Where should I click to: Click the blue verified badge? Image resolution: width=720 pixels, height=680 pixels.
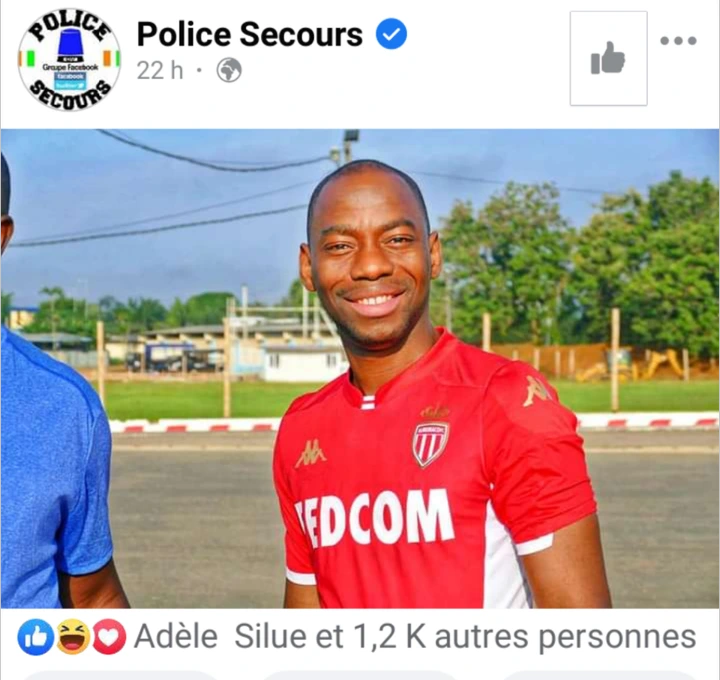(391, 34)
